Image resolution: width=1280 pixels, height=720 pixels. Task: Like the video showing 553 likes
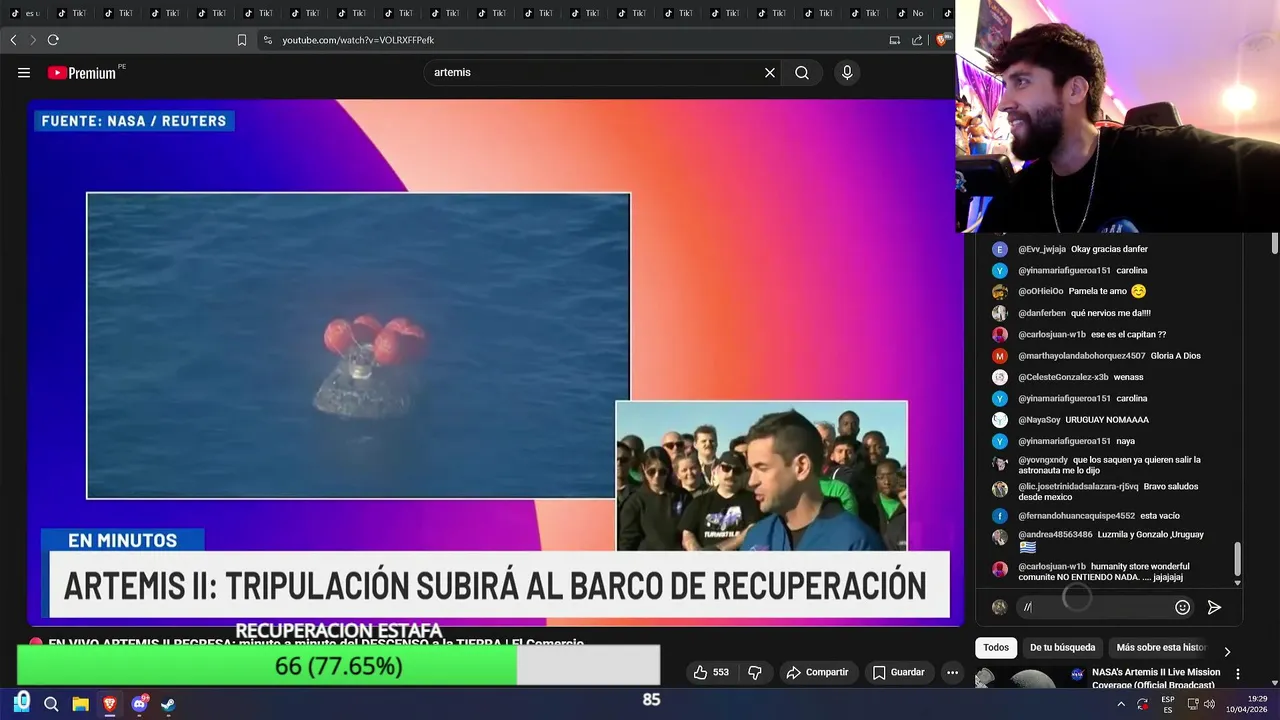point(712,672)
